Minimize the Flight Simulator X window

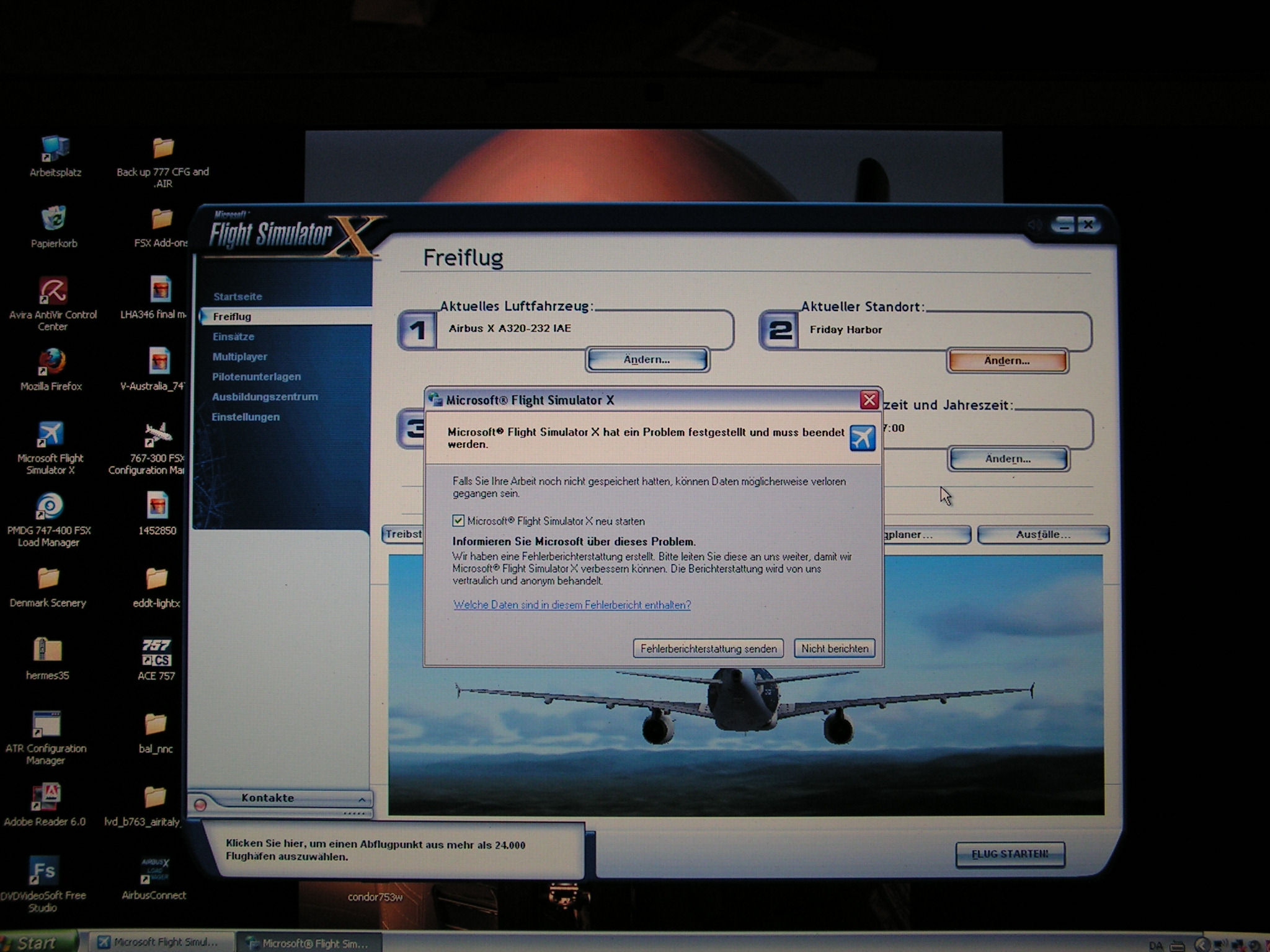click(x=1065, y=225)
